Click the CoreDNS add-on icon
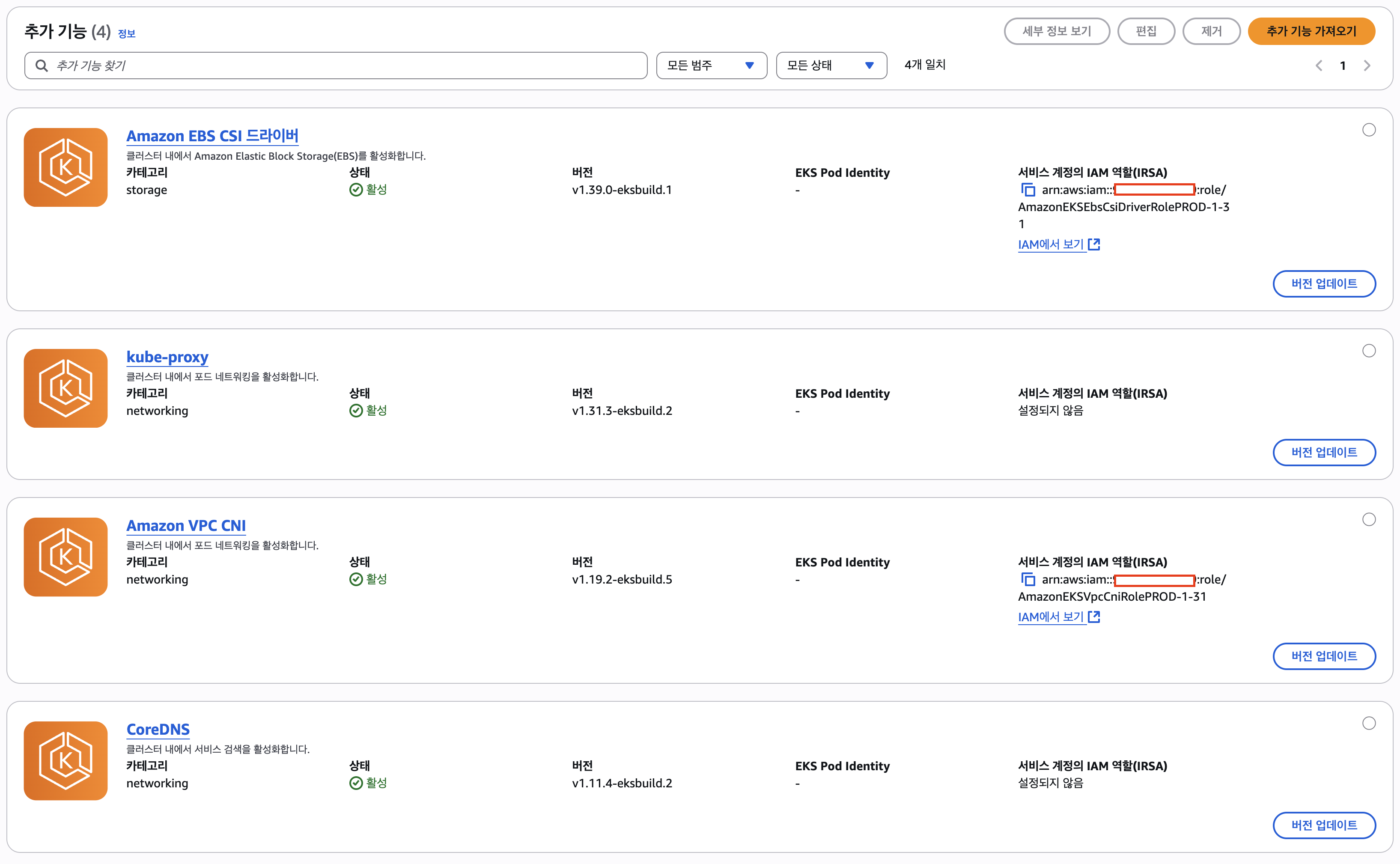The height and width of the screenshot is (864, 1400). point(66,760)
